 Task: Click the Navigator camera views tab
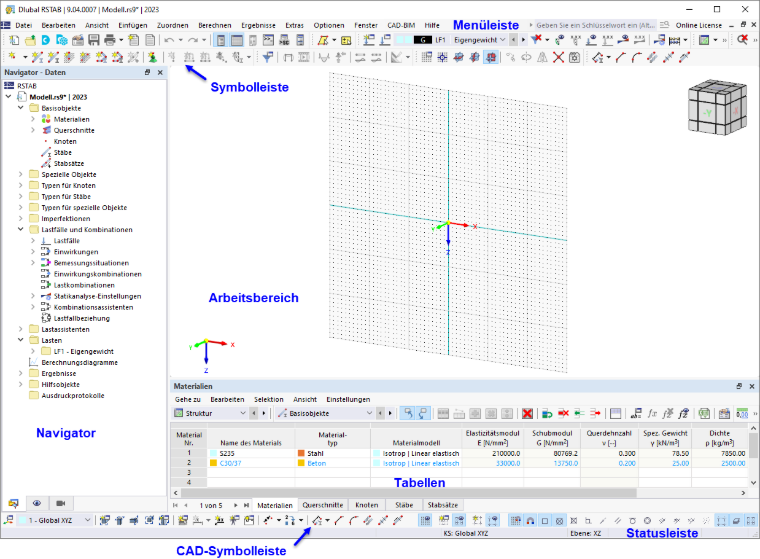point(61,503)
